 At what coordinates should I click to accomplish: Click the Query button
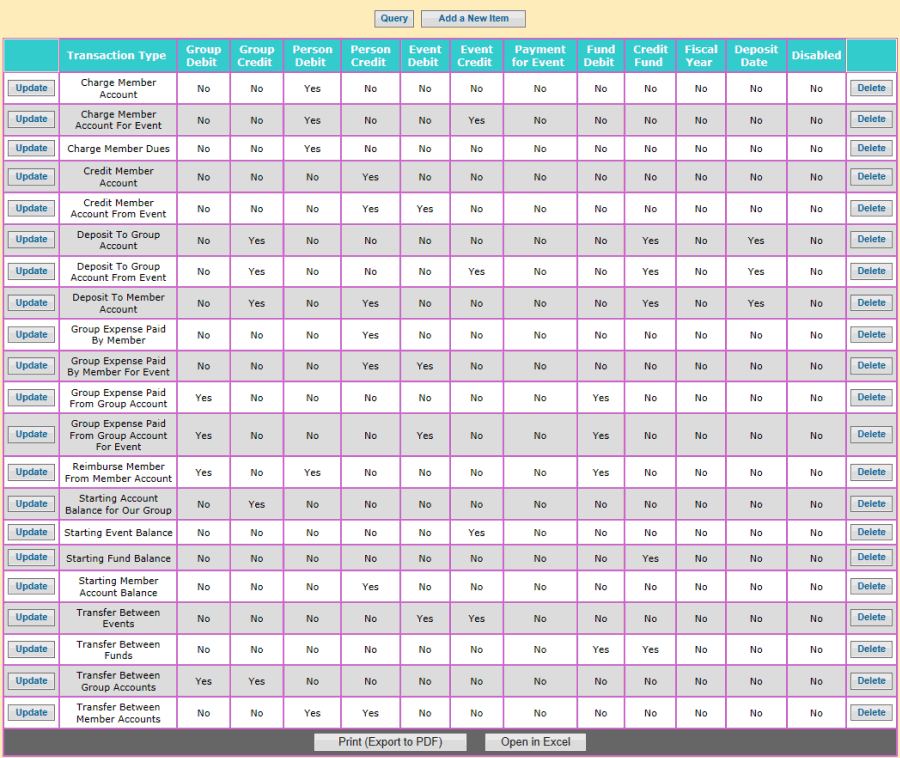pyautogui.click(x=394, y=18)
